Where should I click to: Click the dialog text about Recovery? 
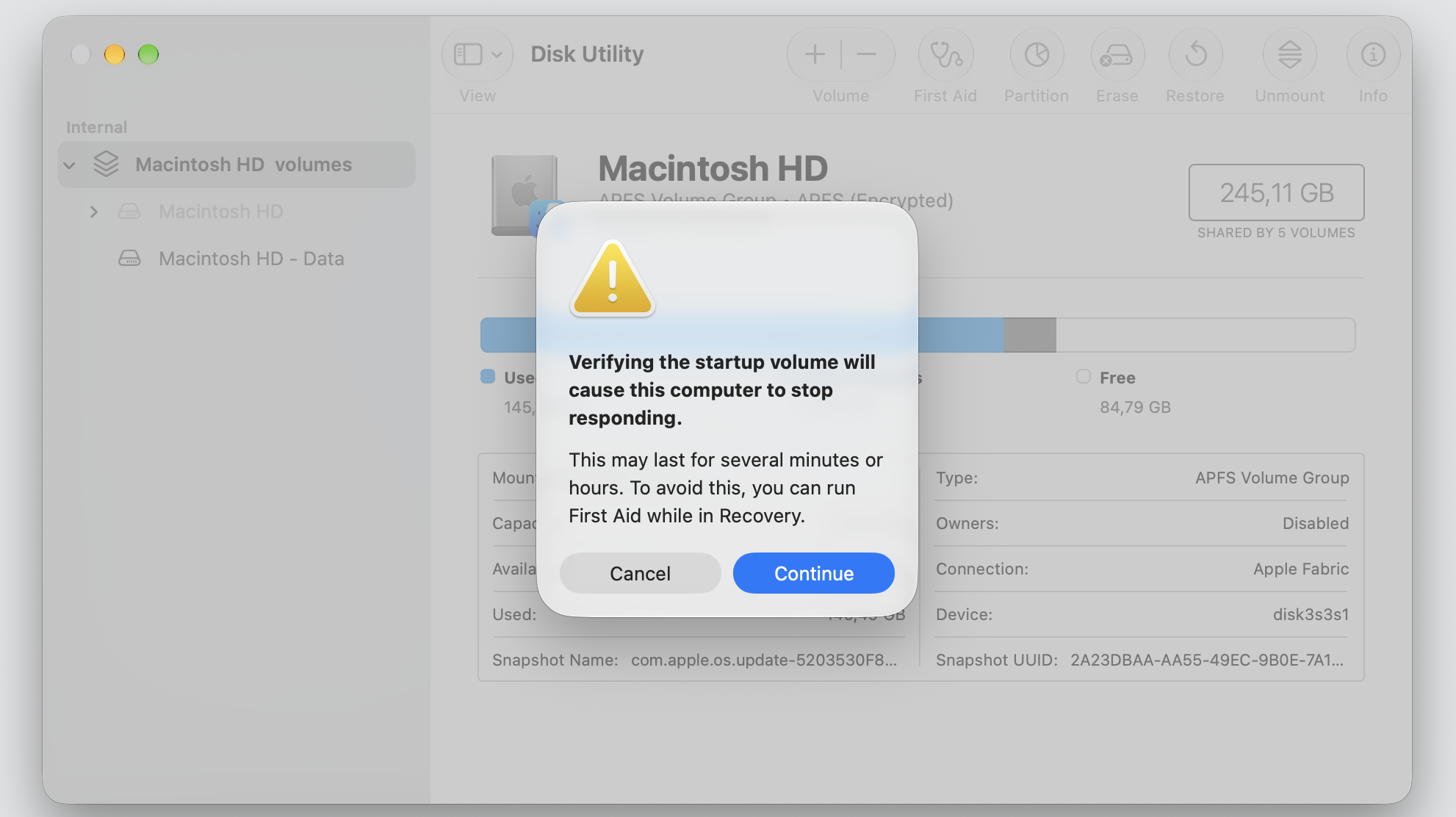[x=725, y=488]
